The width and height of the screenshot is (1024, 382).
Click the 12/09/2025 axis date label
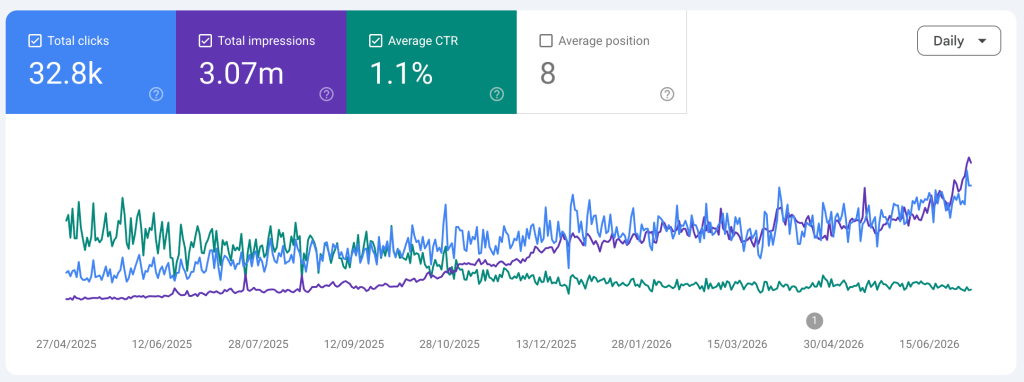354,344
